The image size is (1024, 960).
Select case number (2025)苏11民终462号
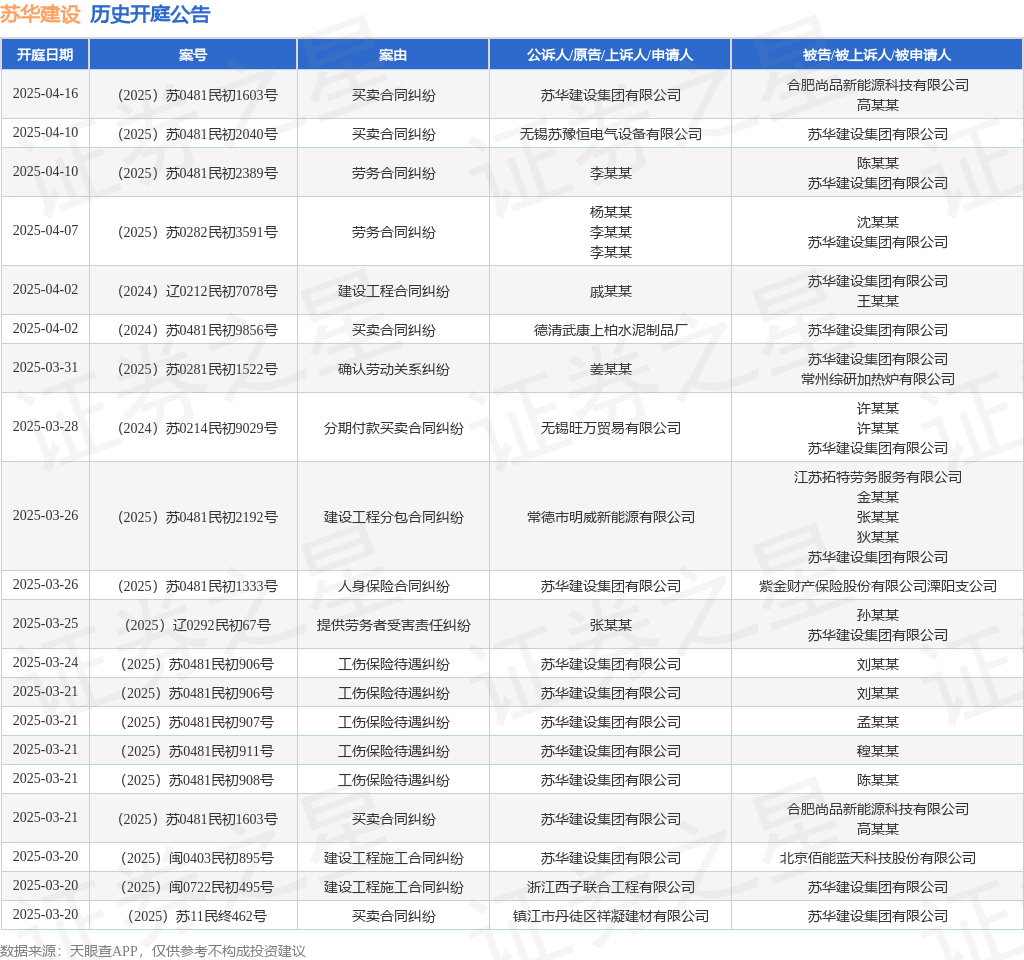coord(197,916)
